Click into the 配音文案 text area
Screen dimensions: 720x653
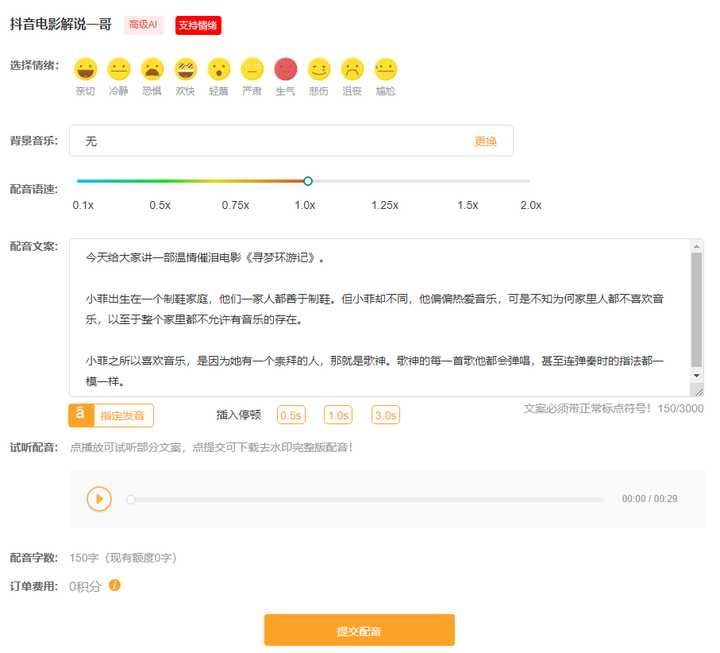(x=379, y=317)
